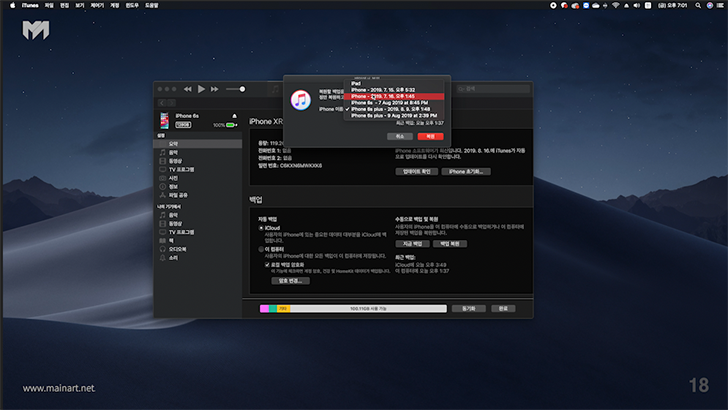The width and height of the screenshot is (728, 410).
Task: Open TV 프로그램 under device settings
Action: (198, 169)
